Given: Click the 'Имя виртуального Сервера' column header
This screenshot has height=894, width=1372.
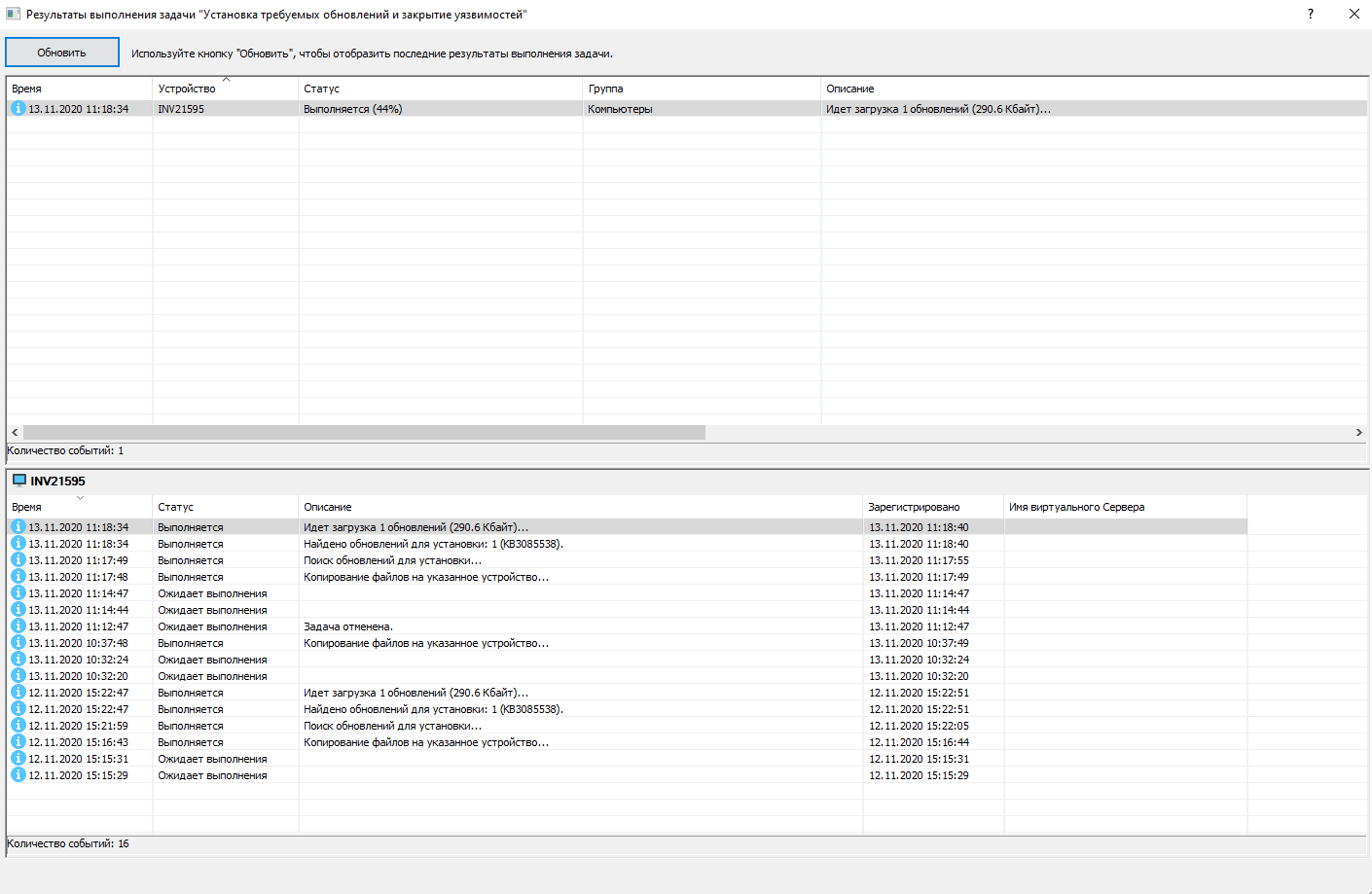Looking at the screenshot, I should tap(1125, 507).
